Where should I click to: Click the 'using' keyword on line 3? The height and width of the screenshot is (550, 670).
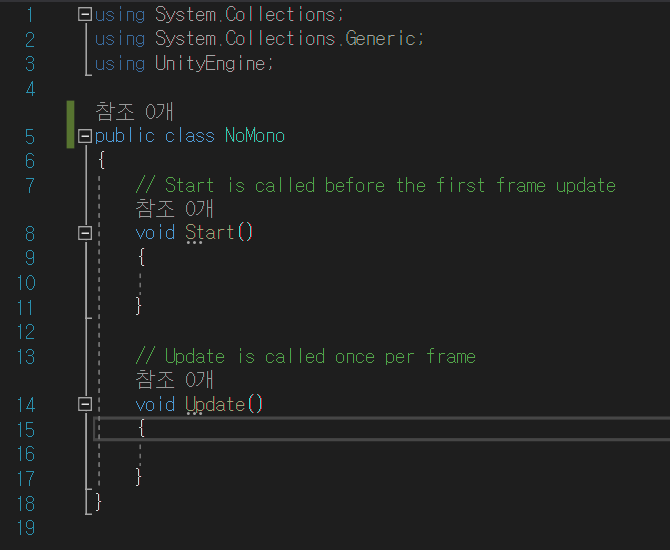click(120, 64)
